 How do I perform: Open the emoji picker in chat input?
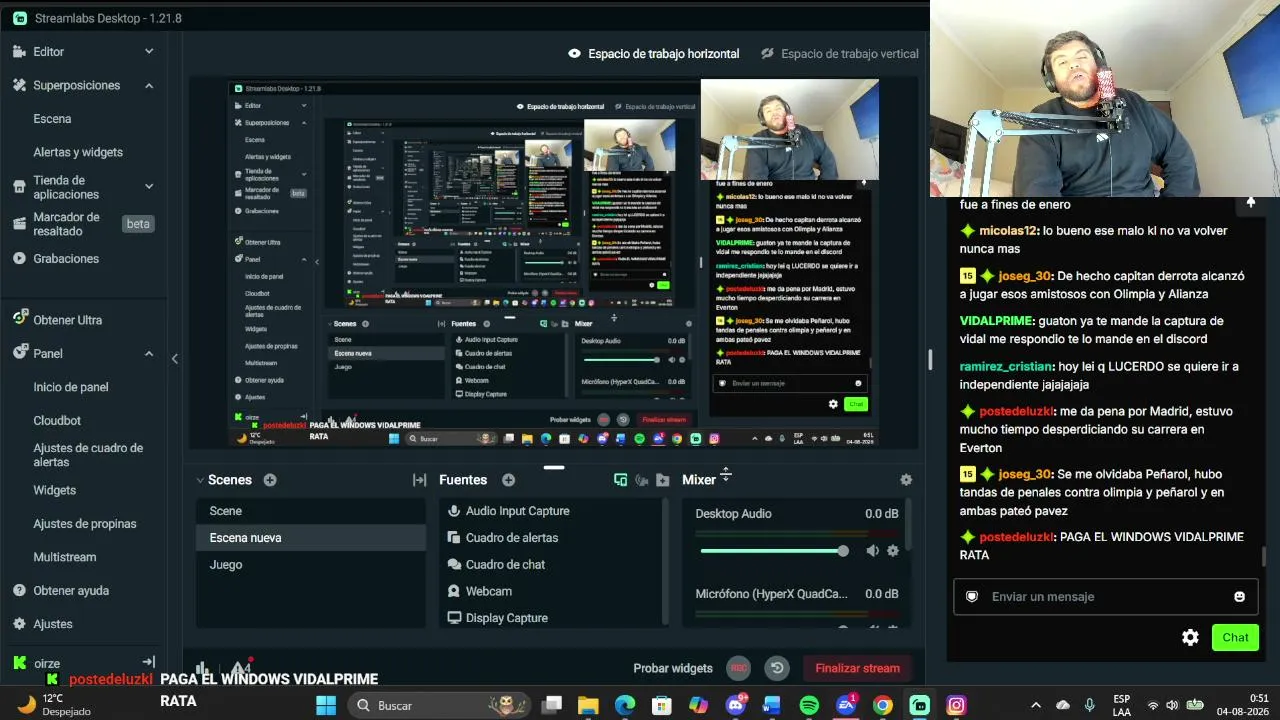[1239, 596]
